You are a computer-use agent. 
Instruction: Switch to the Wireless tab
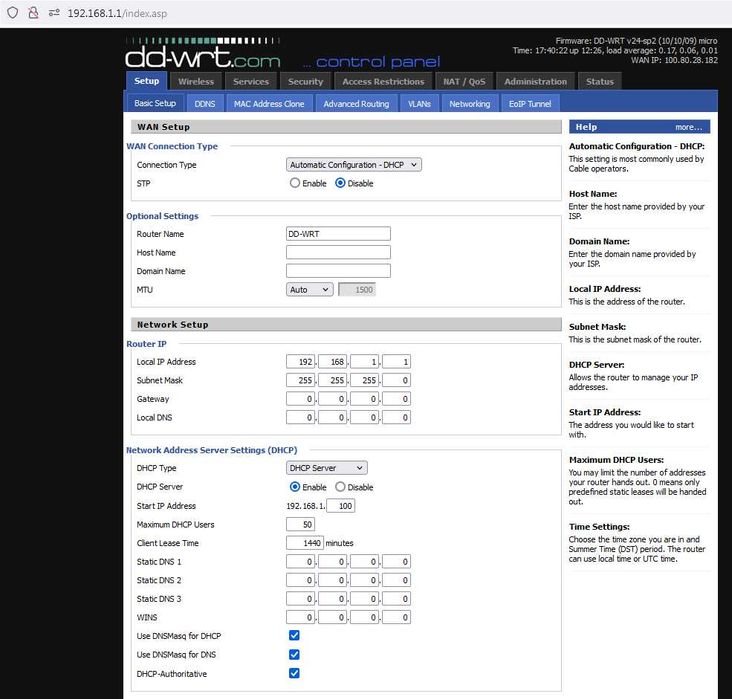196,82
